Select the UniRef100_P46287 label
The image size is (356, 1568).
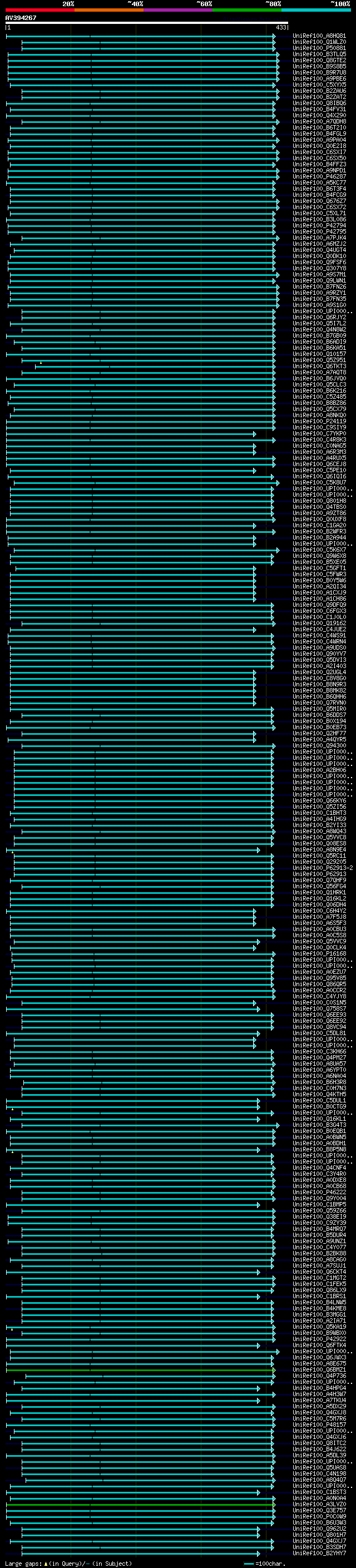319,176
